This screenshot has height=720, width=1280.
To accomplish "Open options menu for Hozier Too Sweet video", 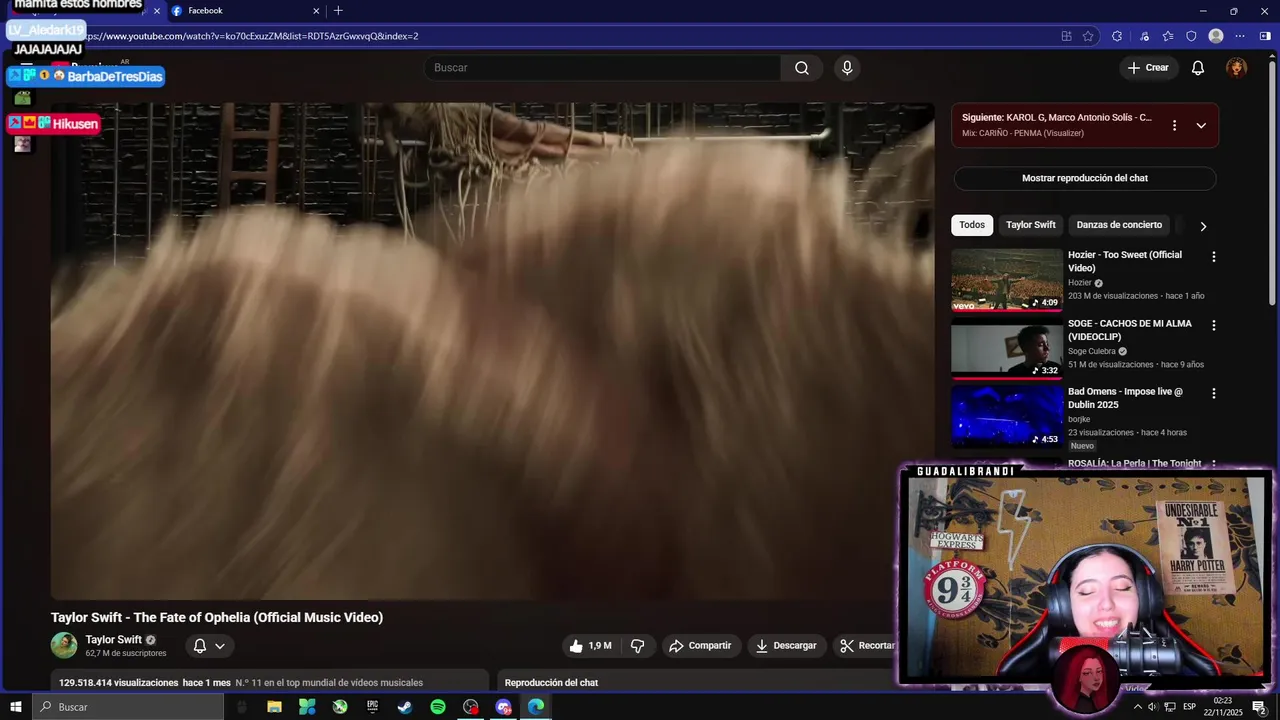I will pos(1214,257).
